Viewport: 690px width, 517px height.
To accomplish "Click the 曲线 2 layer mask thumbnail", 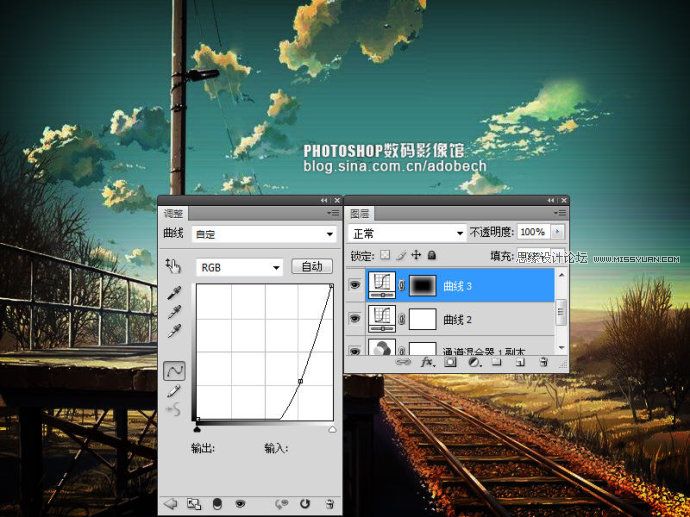I will pos(422,319).
